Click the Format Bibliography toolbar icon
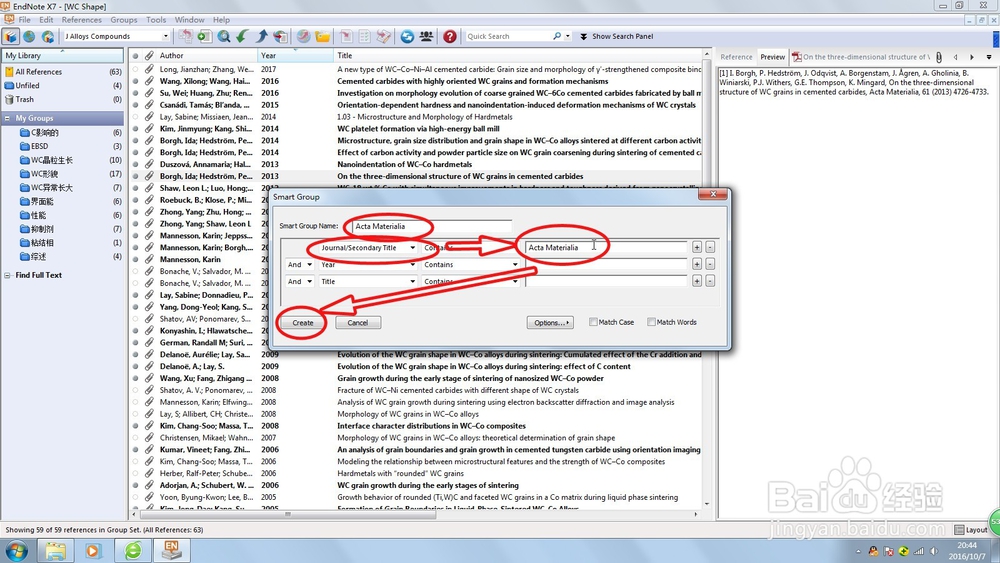Screen dimensions: 1000x563 pos(364,36)
